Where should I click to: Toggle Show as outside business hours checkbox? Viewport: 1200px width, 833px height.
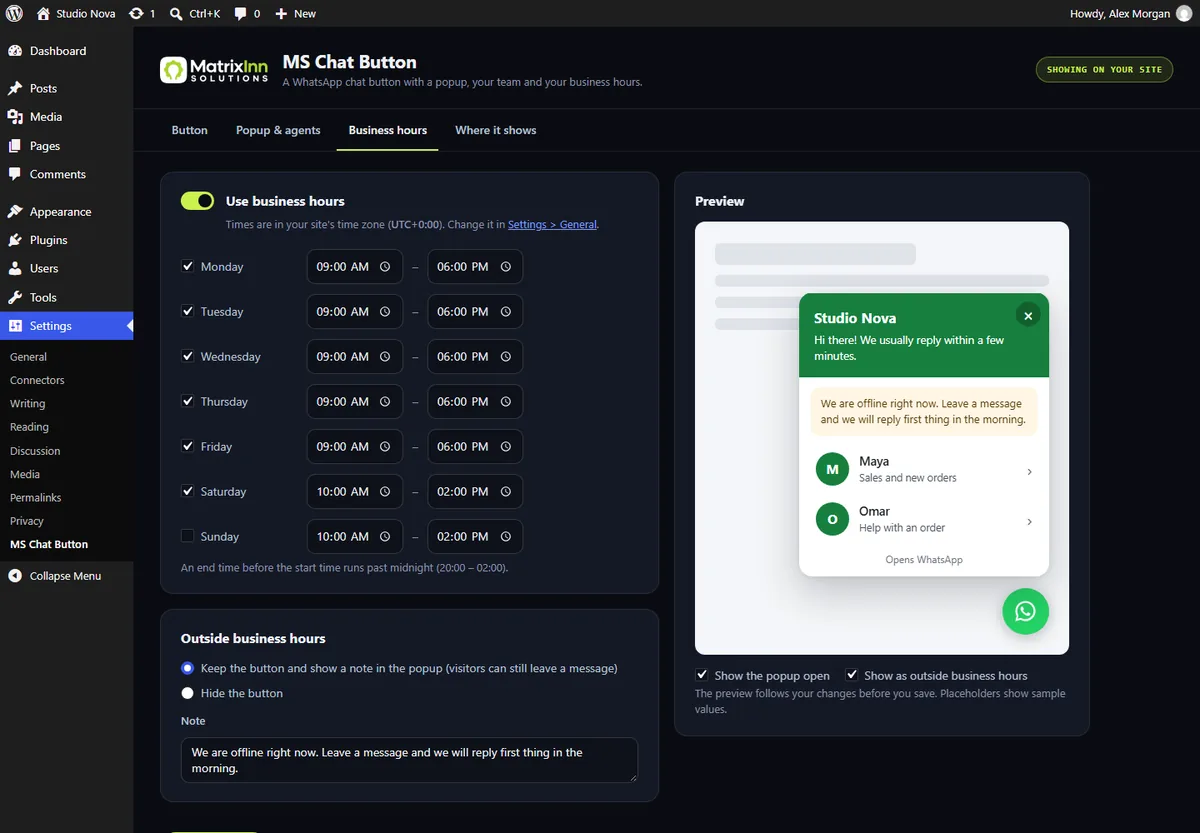852,675
